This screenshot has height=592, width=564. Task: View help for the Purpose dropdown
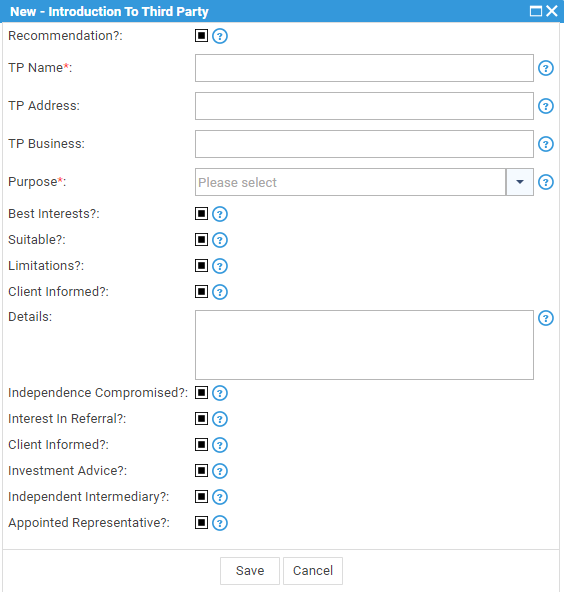pyautogui.click(x=546, y=182)
